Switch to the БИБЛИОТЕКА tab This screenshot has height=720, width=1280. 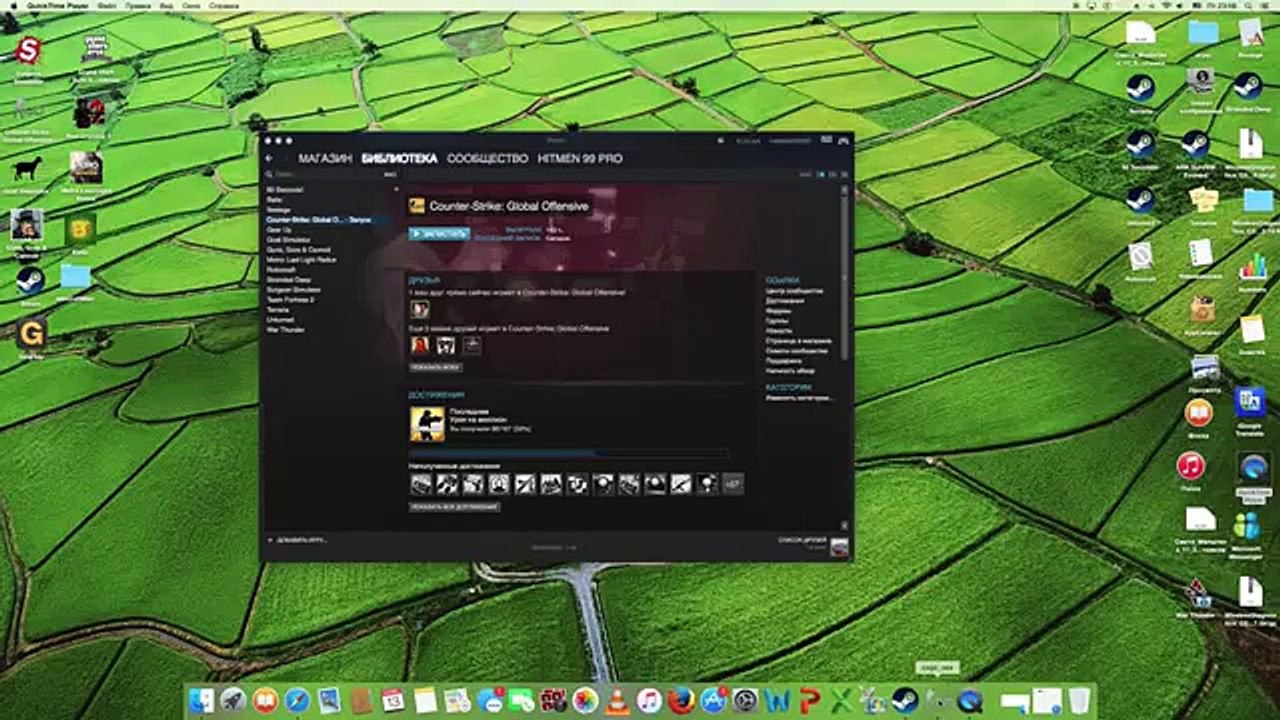[x=399, y=159]
